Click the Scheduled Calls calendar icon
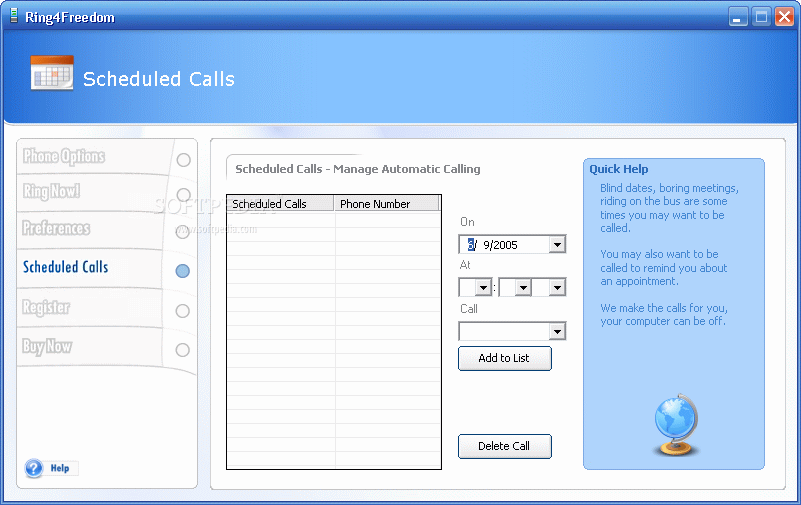 pos(52,73)
